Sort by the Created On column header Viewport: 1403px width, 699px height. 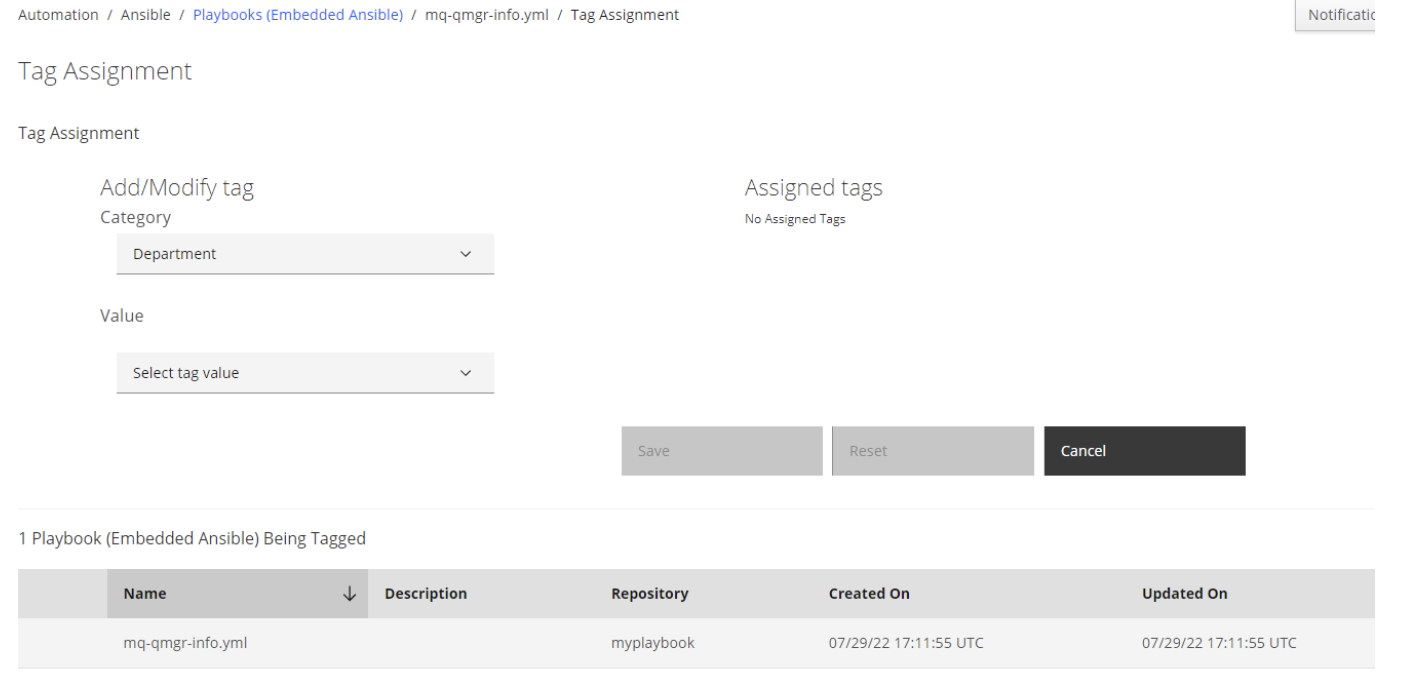(x=869, y=594)
